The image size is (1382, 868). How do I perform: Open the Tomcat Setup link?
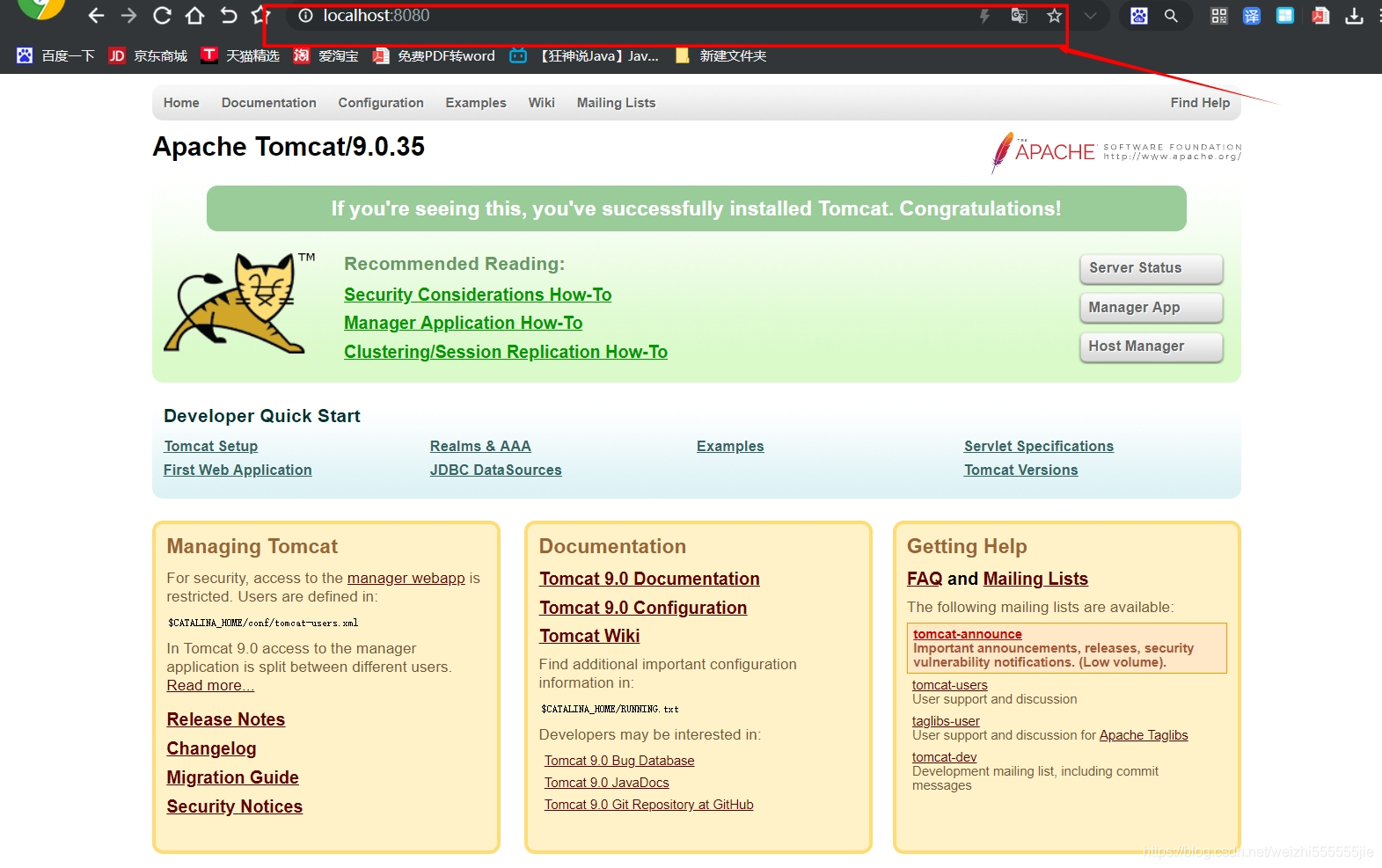211,446
